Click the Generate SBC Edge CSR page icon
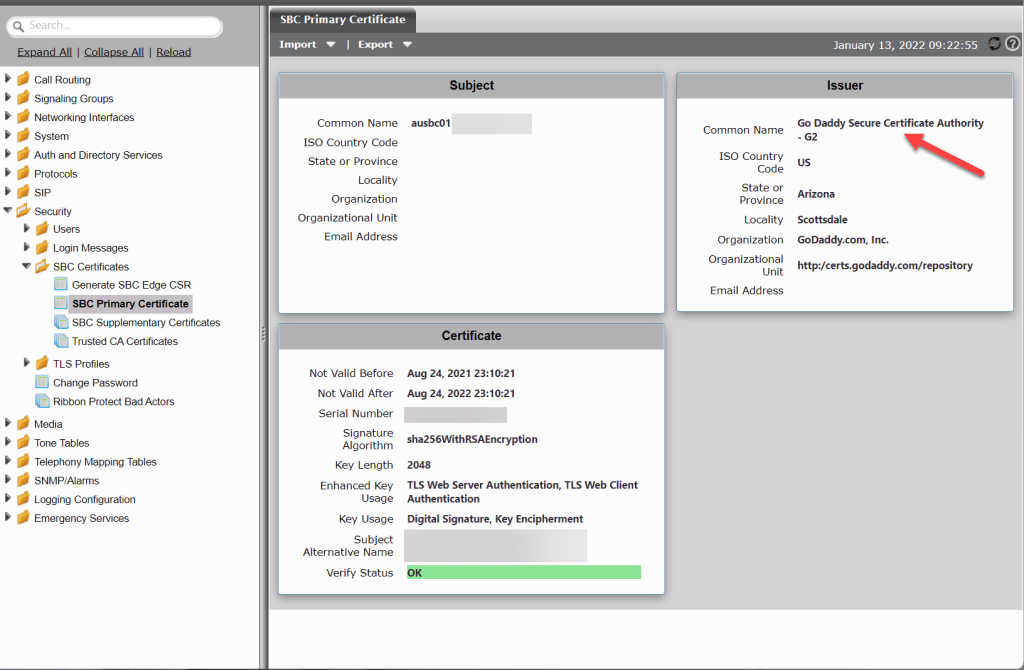 pyautogui.click(x=61, y=285)
